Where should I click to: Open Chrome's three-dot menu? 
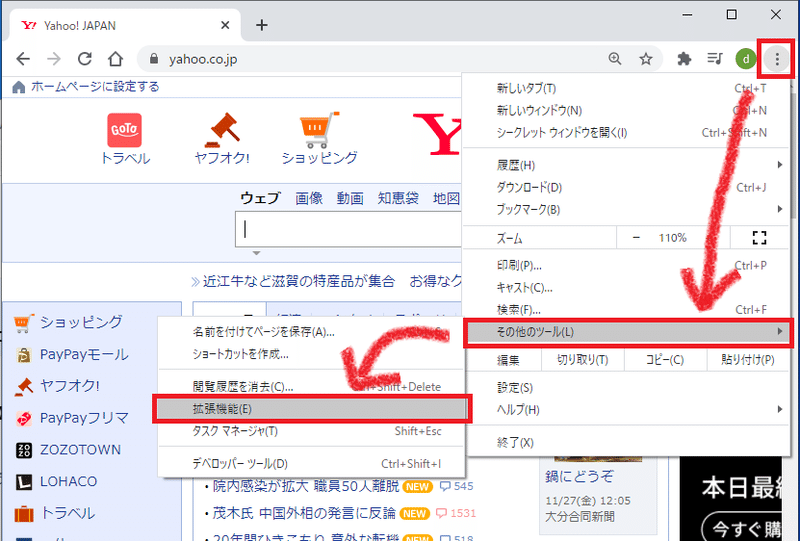(x=777, y=59)
